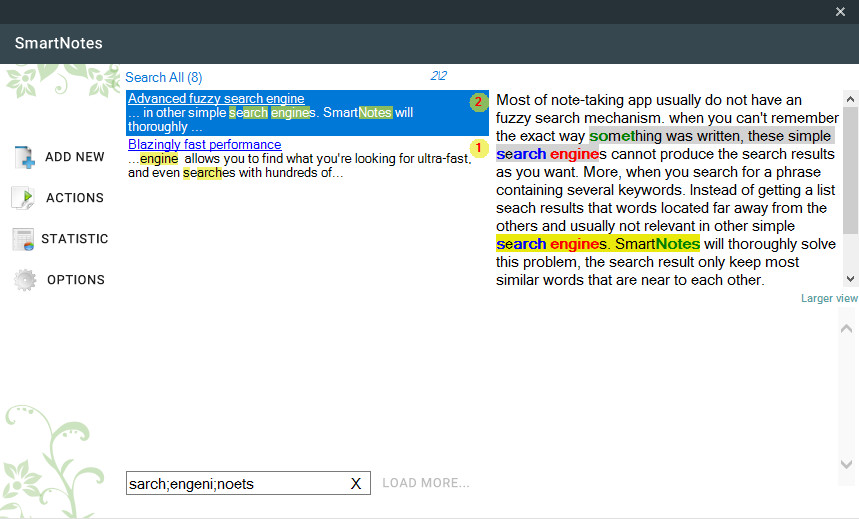Open the ACTIONS menu label
The width and height of the screenshot is (859, 519).
click(x=75, y=198)
